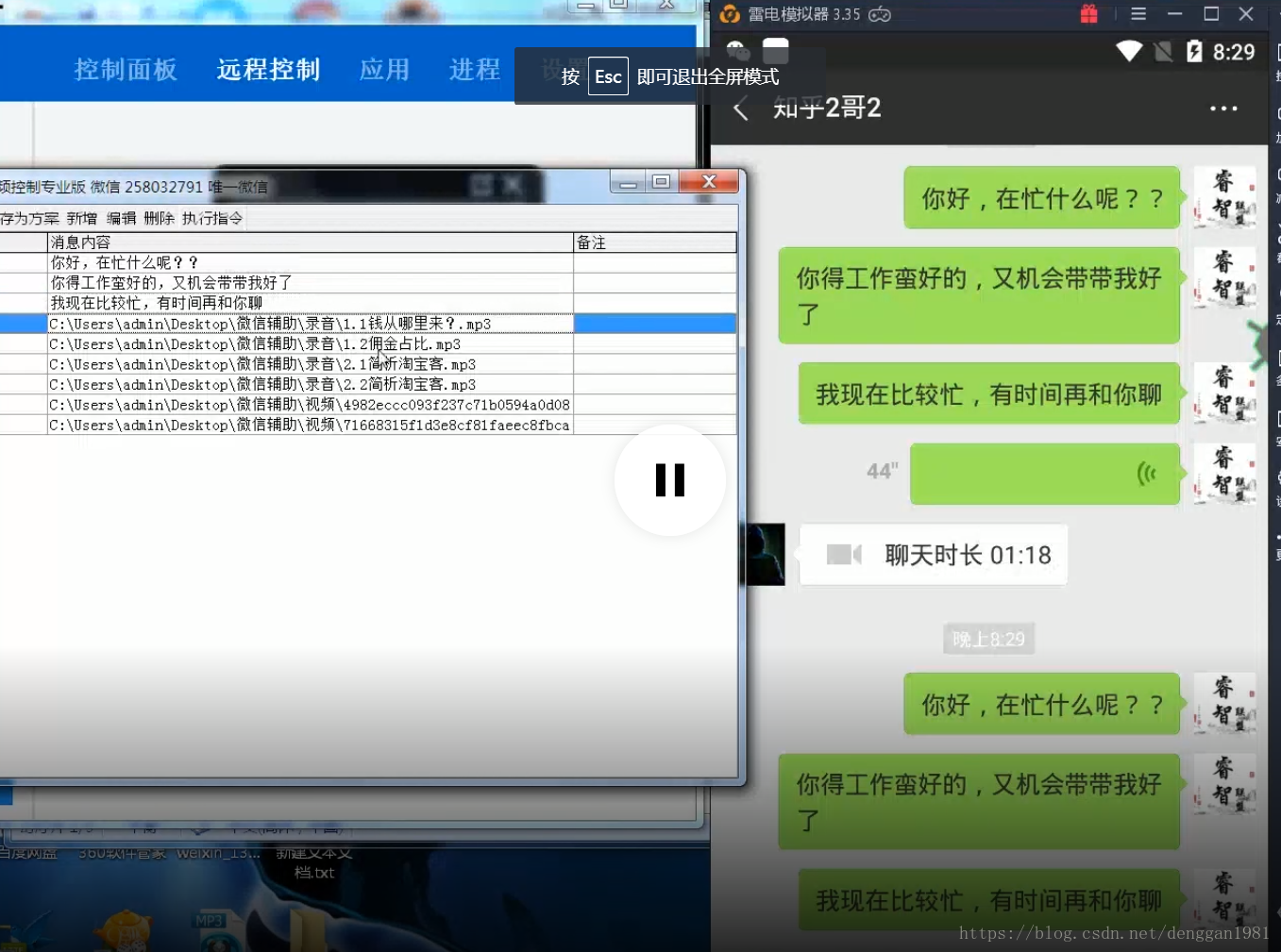Pause the video with the round pause button
Viewport: 1281px width, 952px height.
[x=670, y=480]
